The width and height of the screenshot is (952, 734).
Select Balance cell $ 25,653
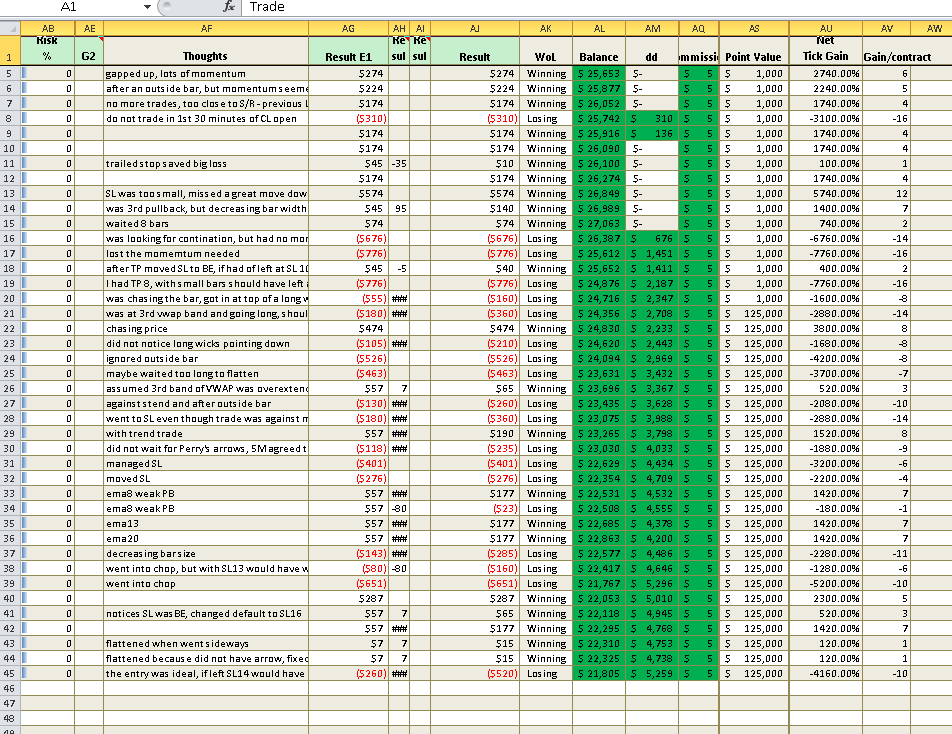tap(599, 73)
